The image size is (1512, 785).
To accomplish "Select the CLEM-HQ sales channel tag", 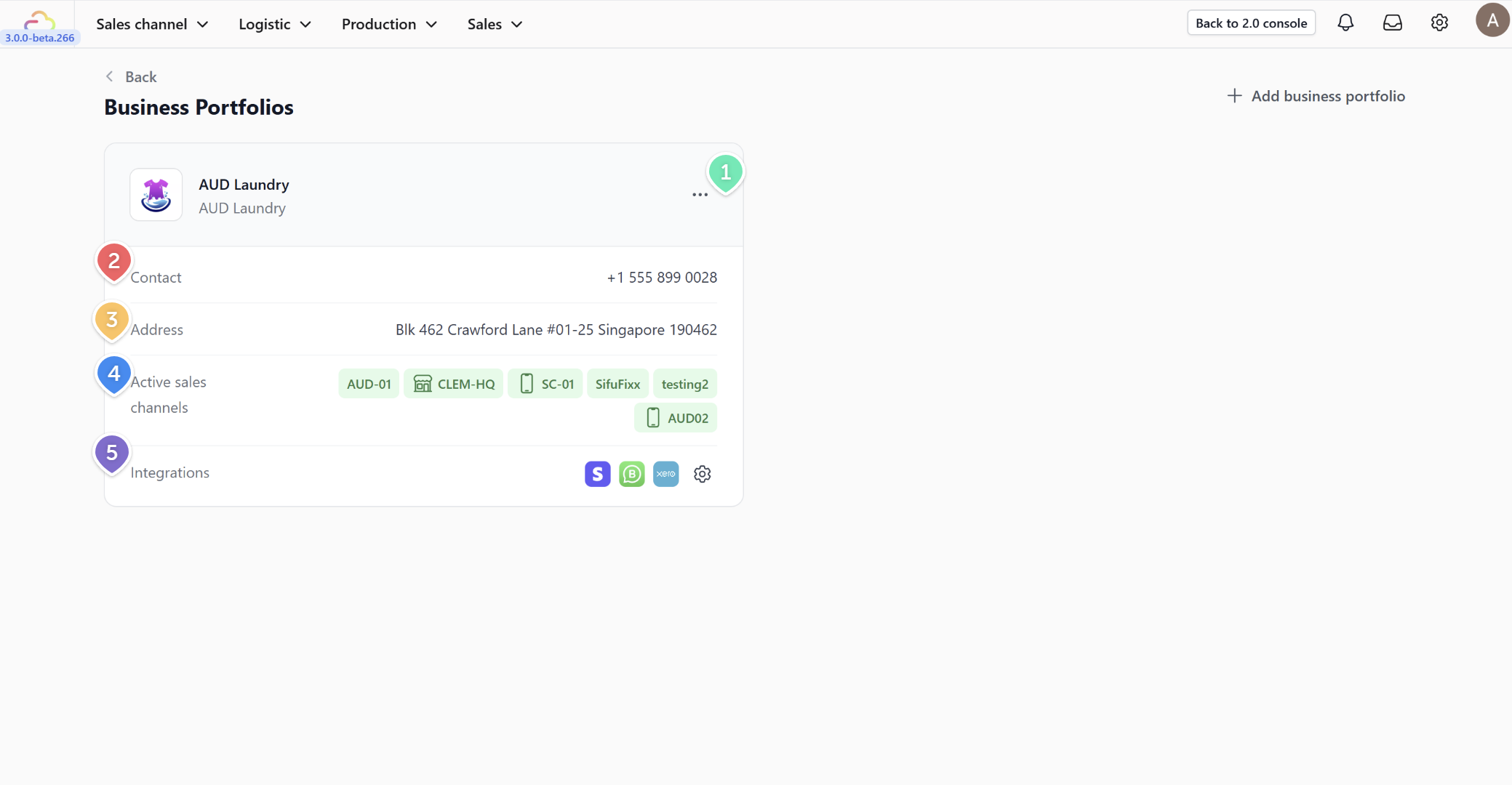I will (x=454, y=384).
